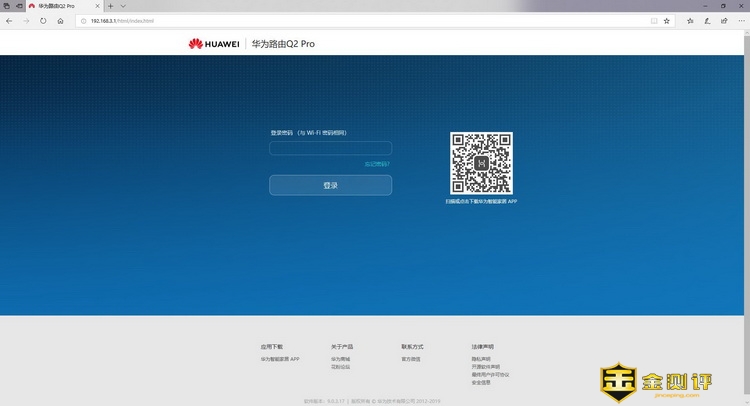Viewport: 750px width, 406px height.
Task: Open the 华为商城 footer link
Action: (x=340, y=359)
